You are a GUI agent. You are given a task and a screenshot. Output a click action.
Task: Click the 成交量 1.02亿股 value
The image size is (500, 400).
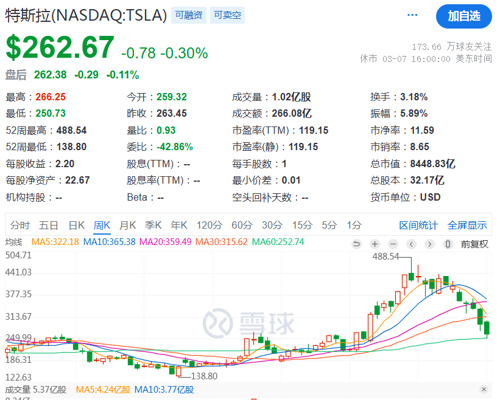(x=291, y=97)
